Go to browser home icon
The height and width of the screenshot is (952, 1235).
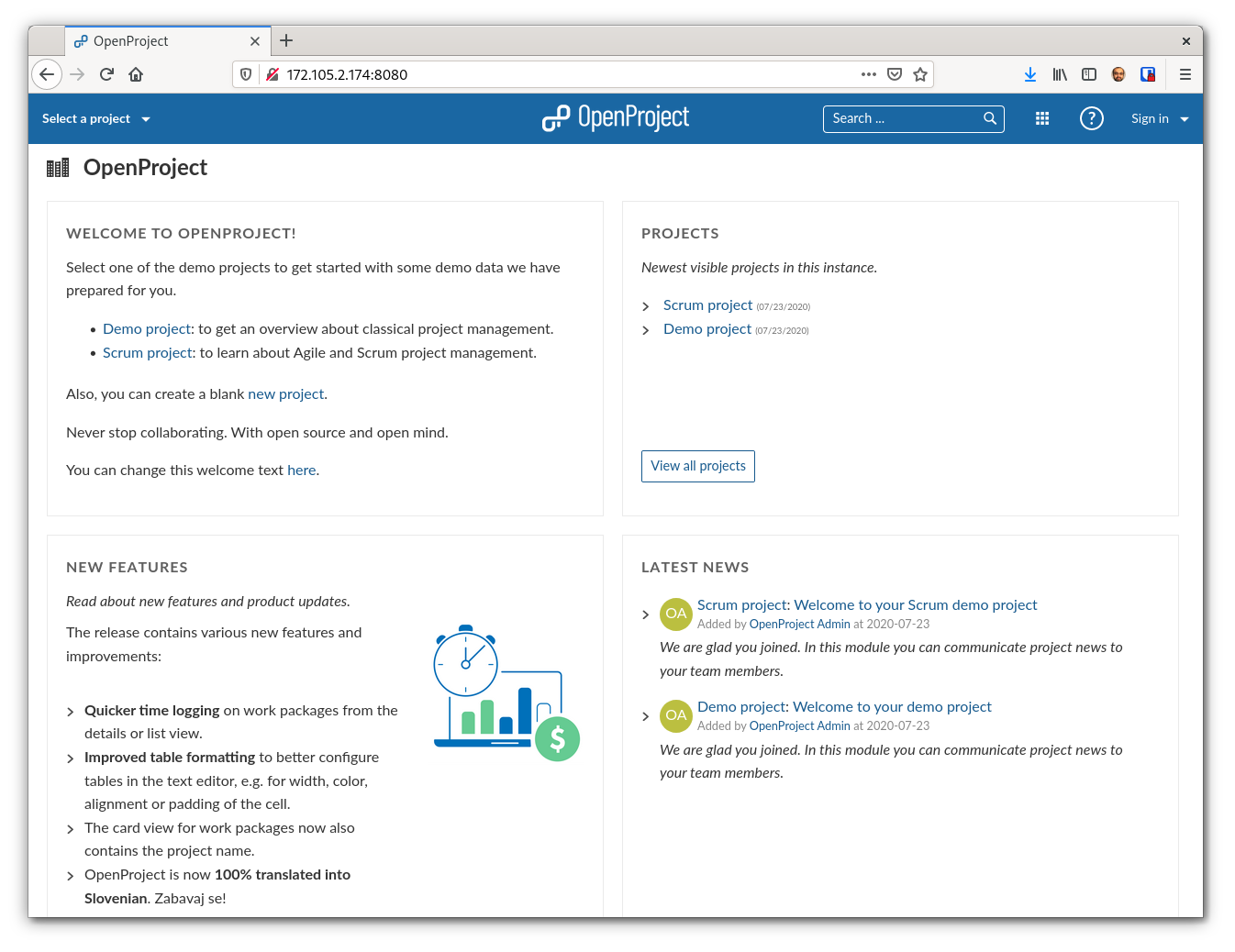point(136,74)
